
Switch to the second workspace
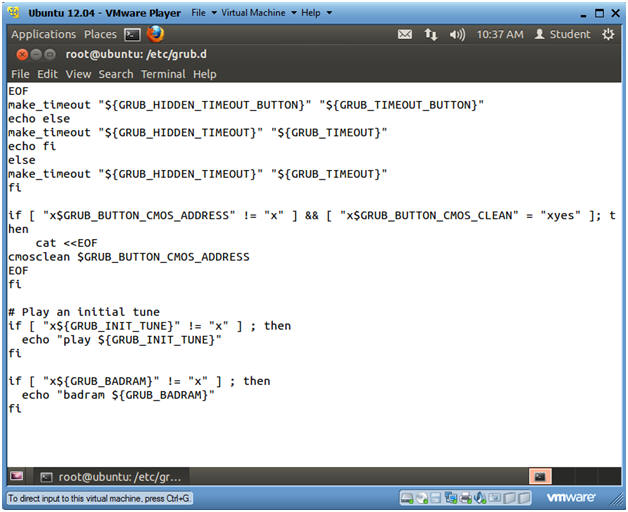pyautogui.click(x=563, y=476)
